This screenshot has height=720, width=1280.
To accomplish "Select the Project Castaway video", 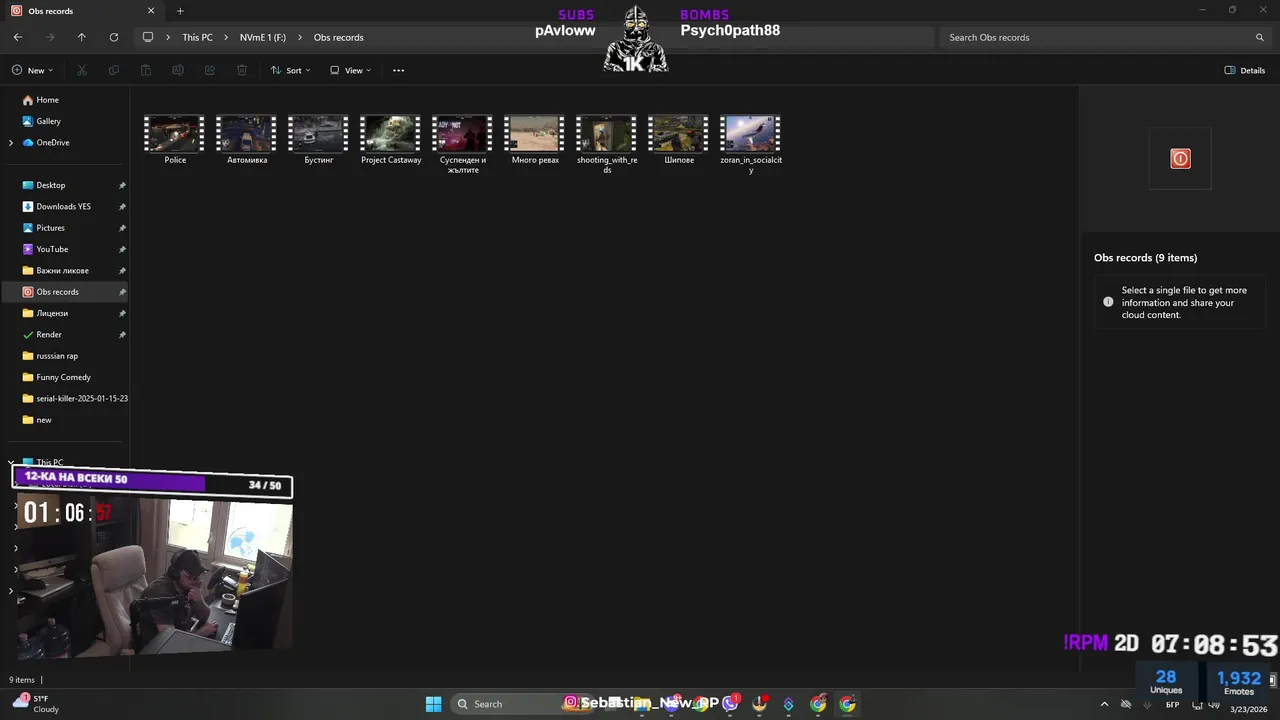I will pyautogui.click(x=391, y=138).
